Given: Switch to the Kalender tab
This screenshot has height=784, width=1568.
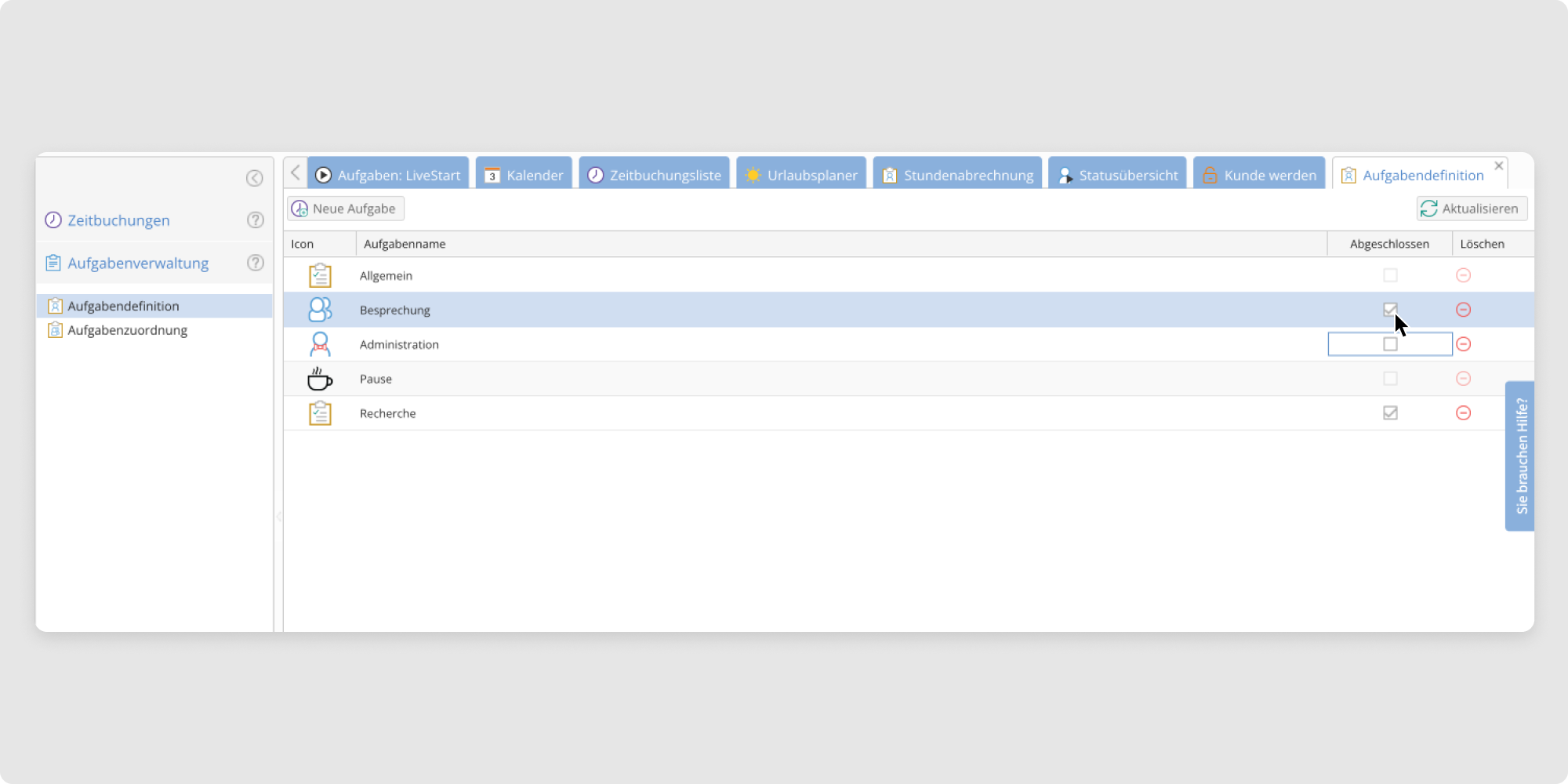Looking at the screenshot, I should 524,175.
